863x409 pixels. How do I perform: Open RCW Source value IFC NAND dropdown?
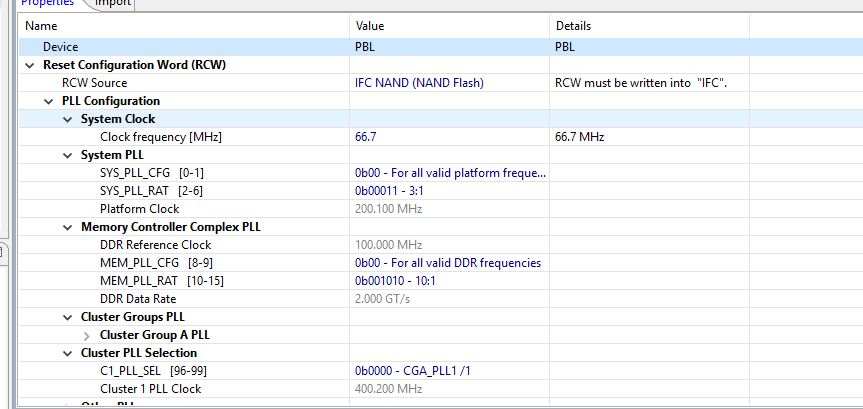[x=449, y=83]
